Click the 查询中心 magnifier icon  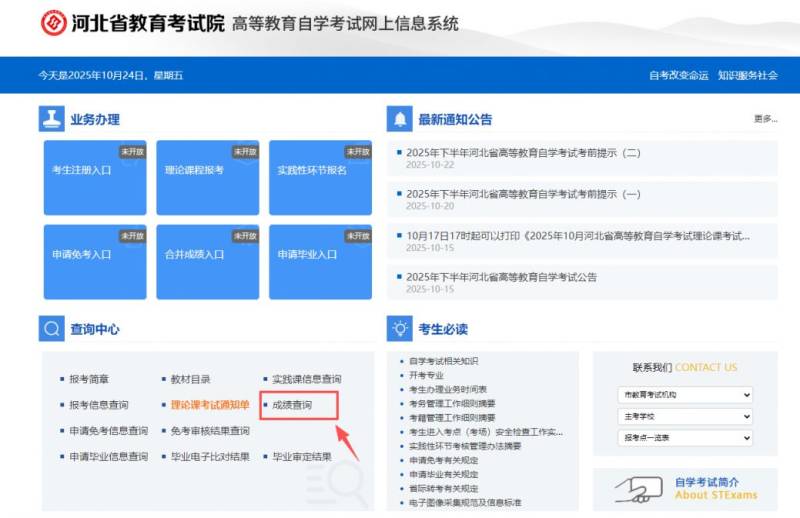coord(51,328)
